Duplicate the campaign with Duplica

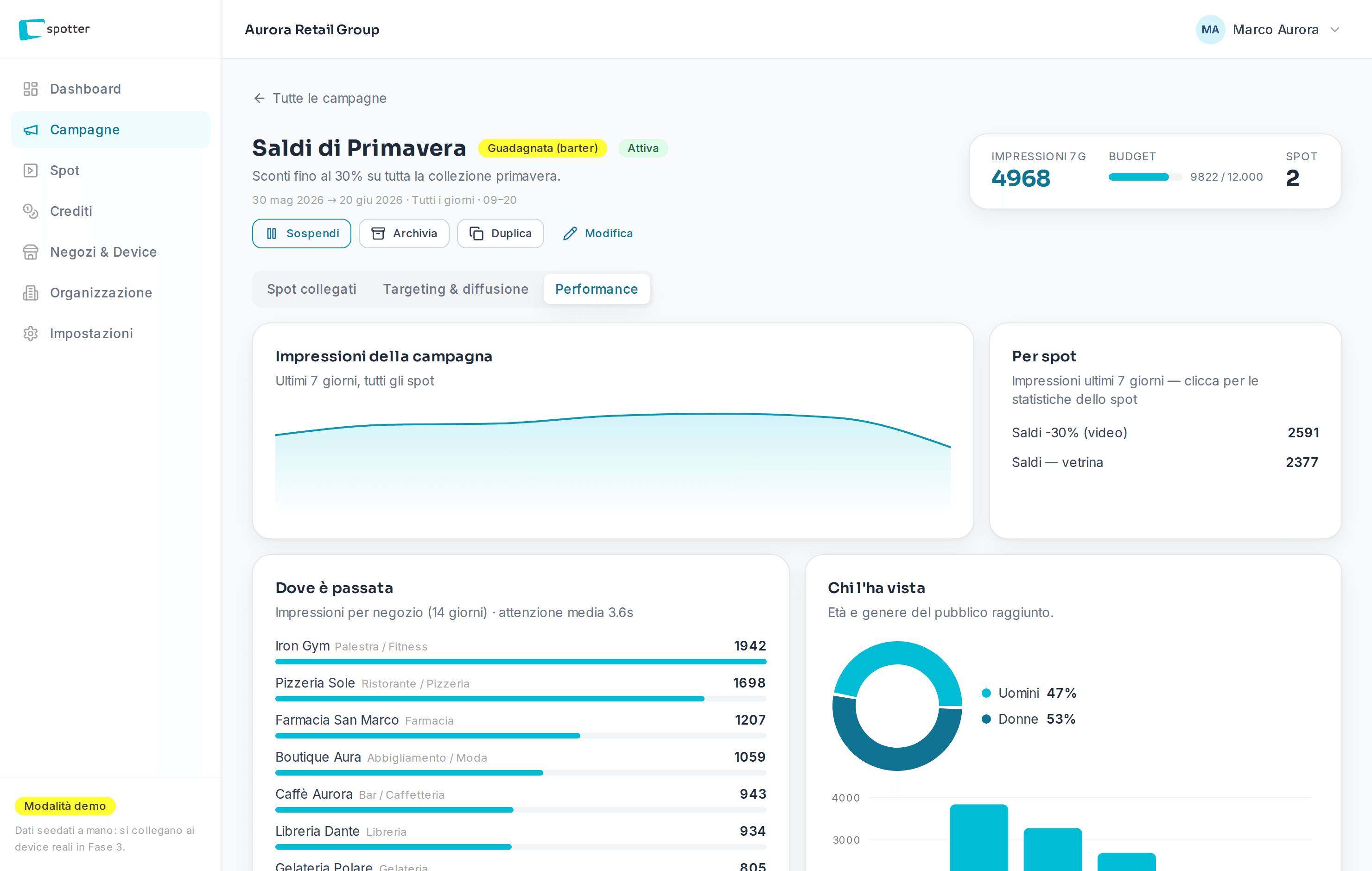tap(500, 234)
